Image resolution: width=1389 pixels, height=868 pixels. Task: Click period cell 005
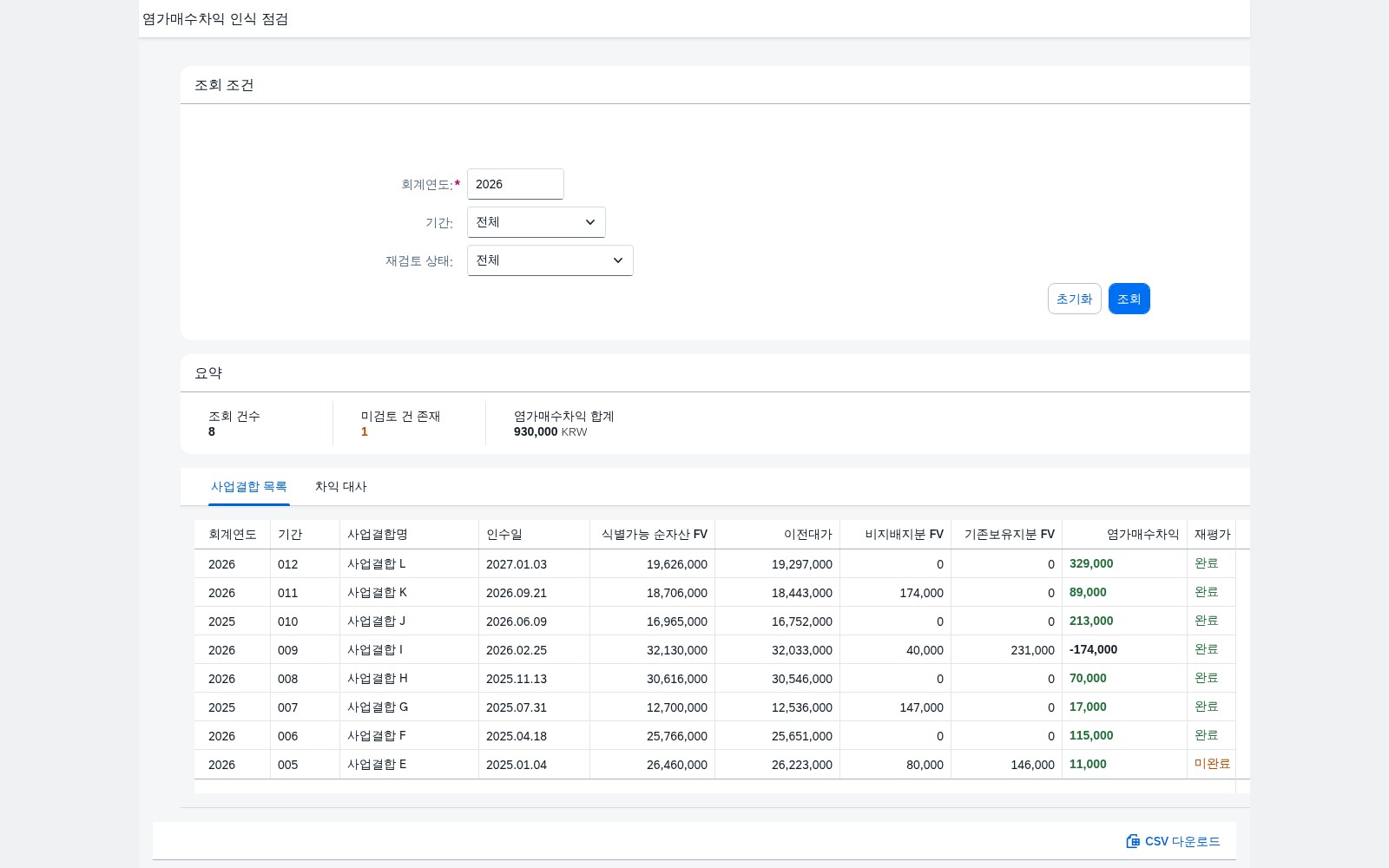tap(288, 765)
